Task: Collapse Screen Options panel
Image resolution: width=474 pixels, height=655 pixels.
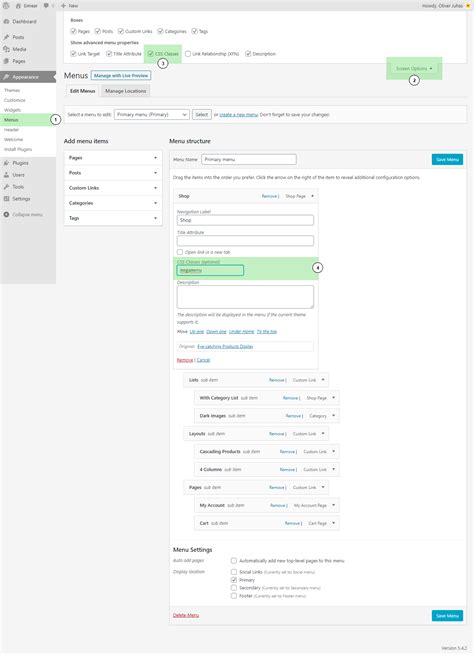Action: pos(413,68)
